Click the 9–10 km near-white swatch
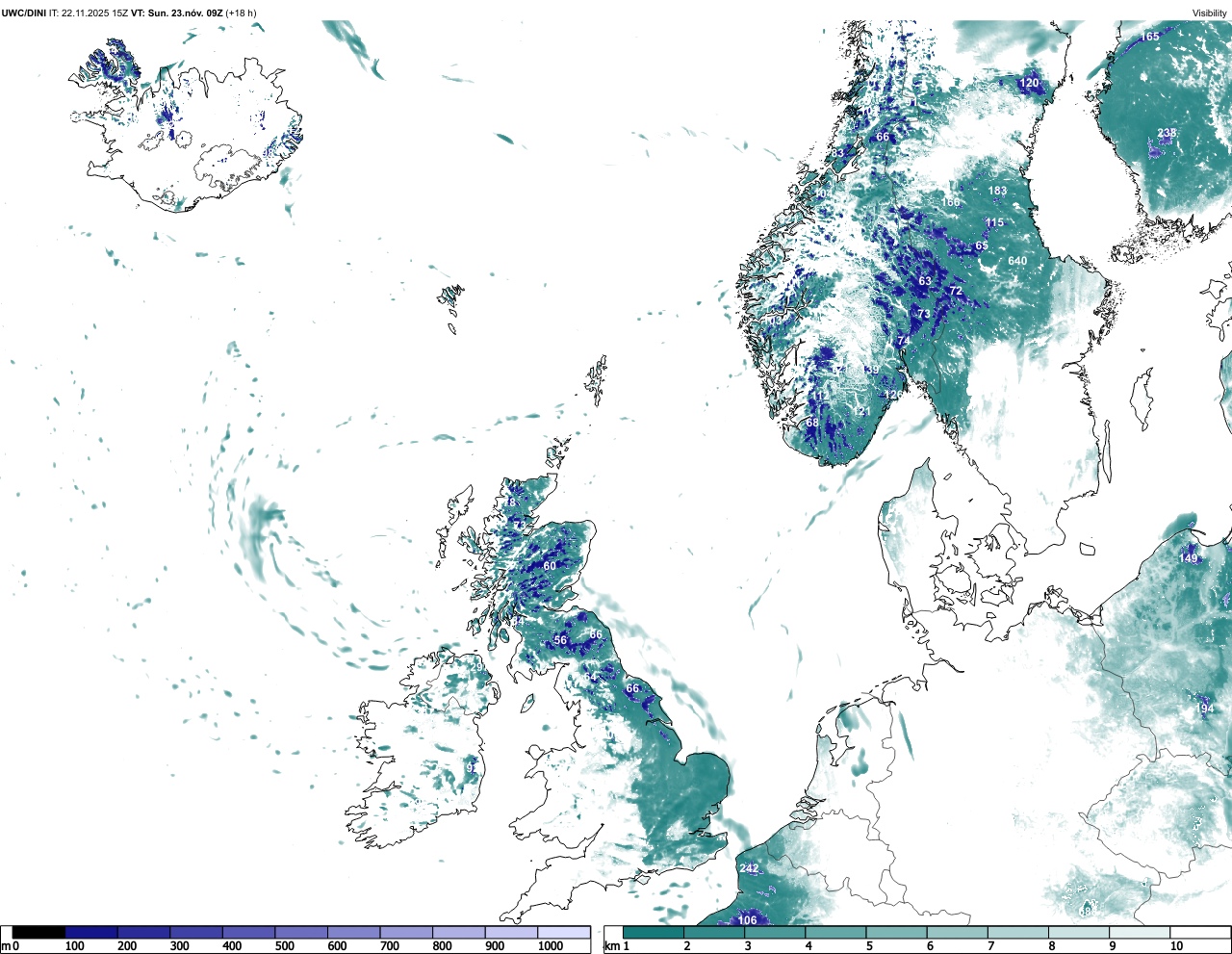This screenshot has width=1232, height=954. [x=1140, y=933]
